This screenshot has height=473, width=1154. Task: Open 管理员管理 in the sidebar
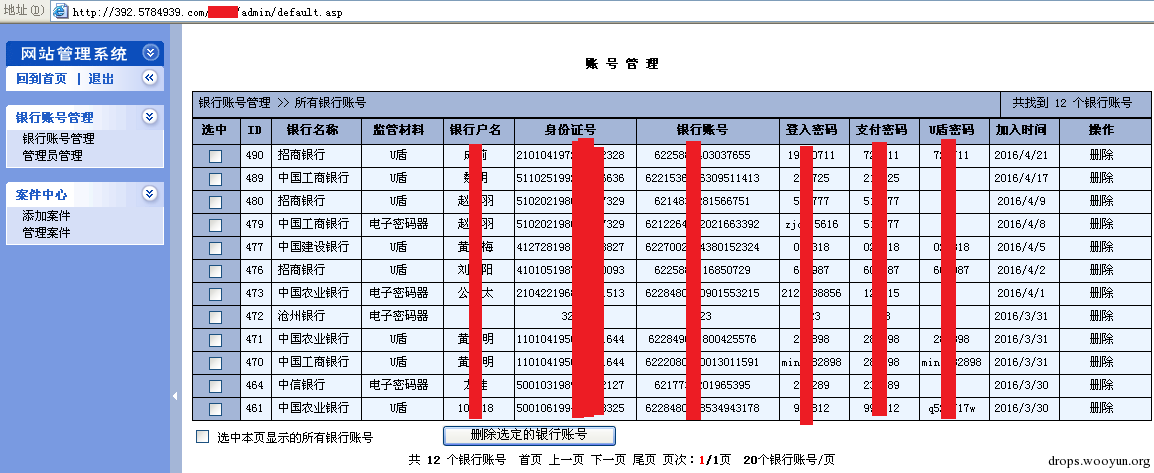pyautogui.click(x=52, y=156)
